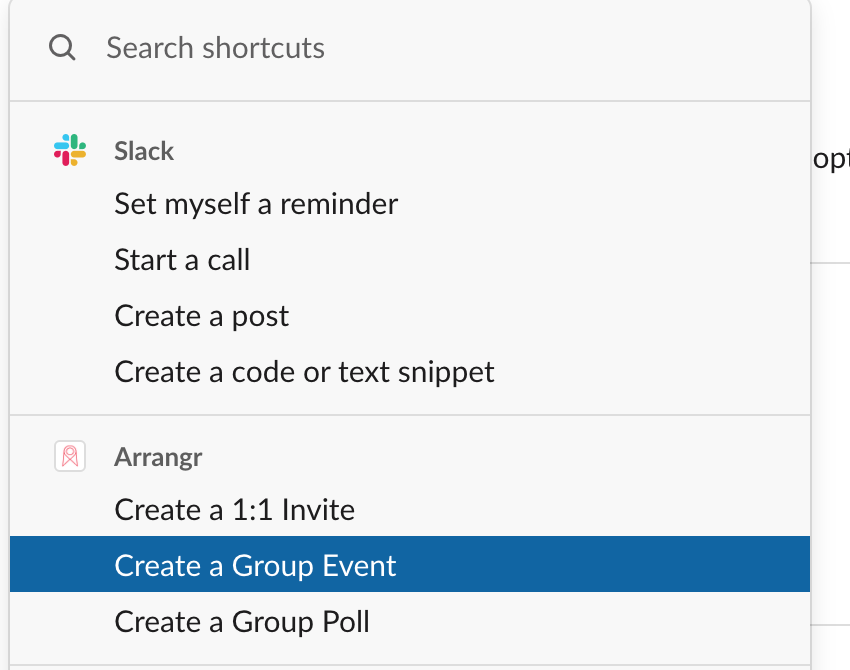Choose 'Create a Group Poll' option
This screenshot has width=850, height=670.
[242, 622]
